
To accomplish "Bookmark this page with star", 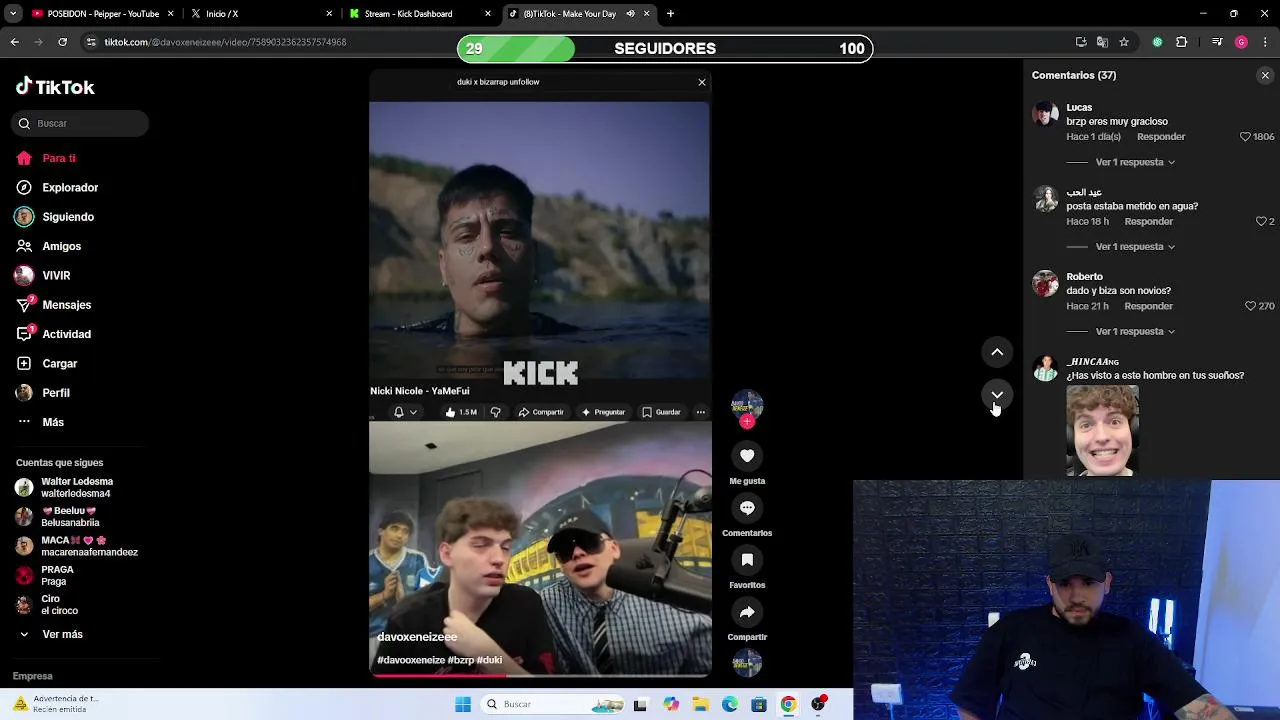I will (1124, 42).
